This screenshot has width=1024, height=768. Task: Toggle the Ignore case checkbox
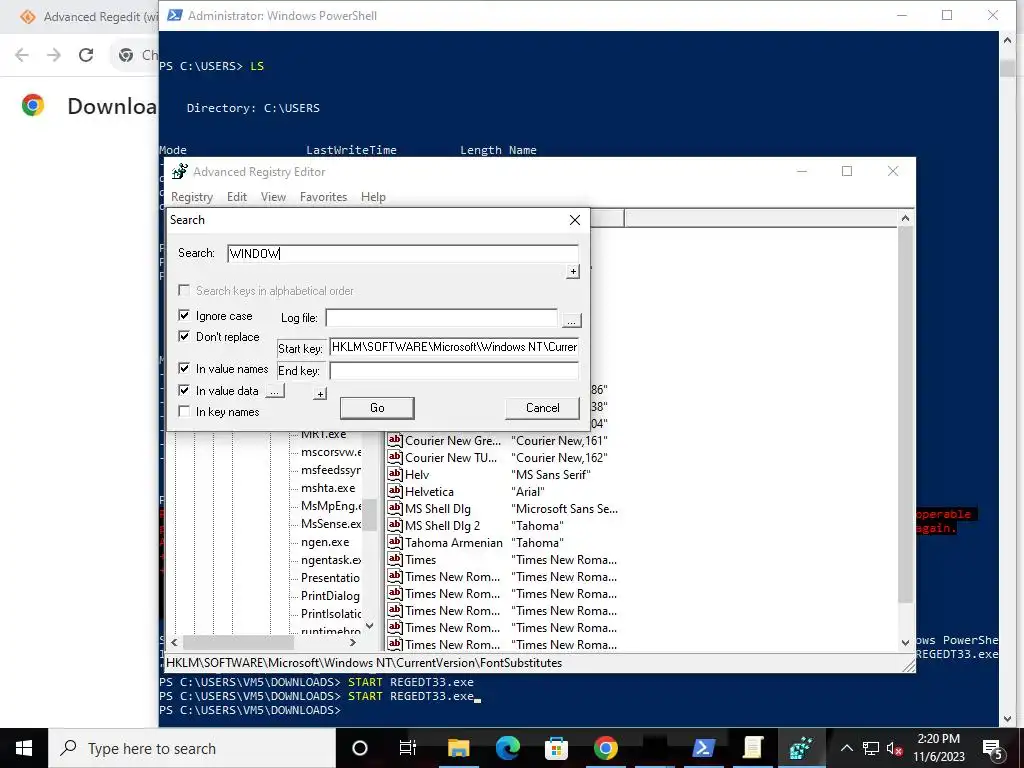pos(184,315)
